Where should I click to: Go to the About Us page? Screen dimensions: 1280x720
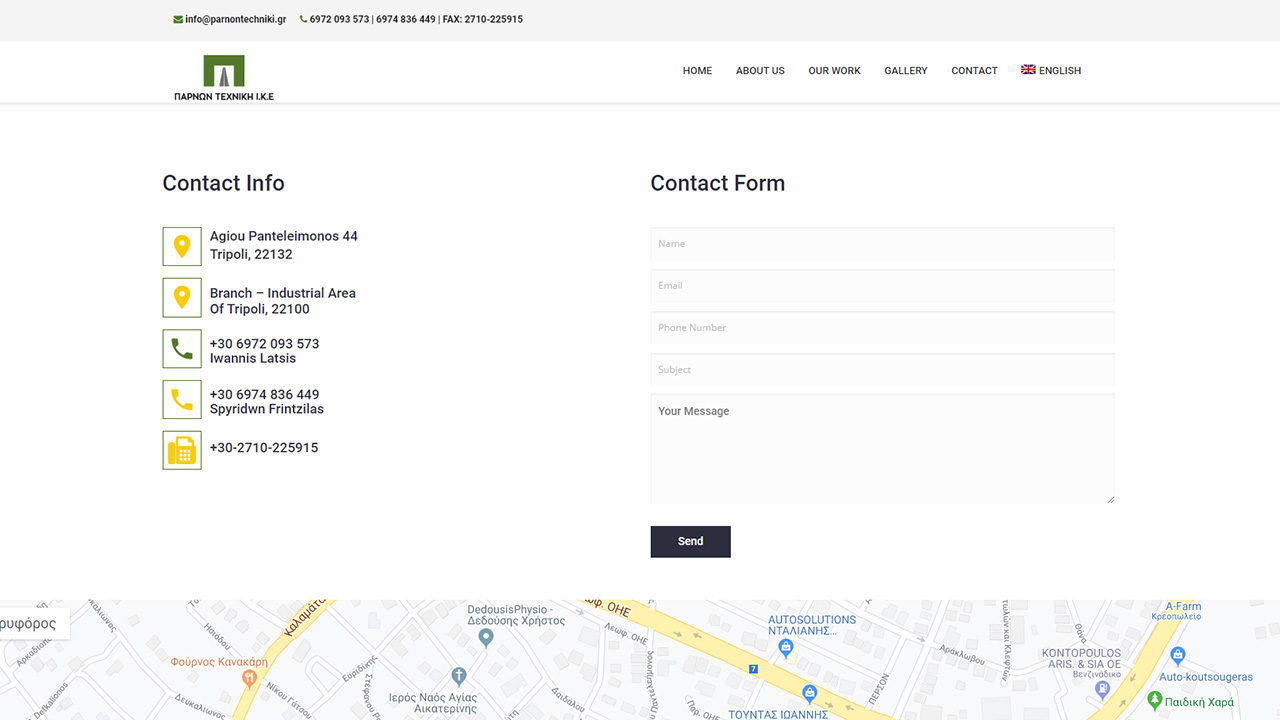tap(760, 71)
